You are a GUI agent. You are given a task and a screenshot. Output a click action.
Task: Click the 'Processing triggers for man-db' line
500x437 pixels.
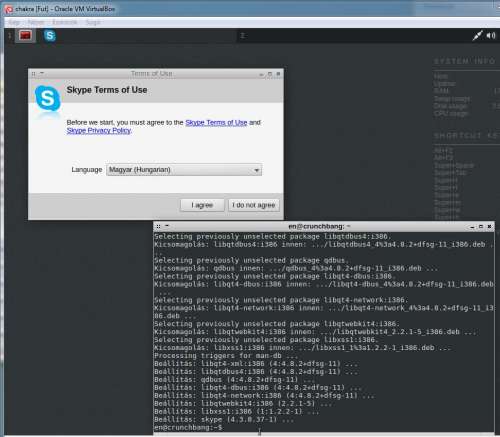pos(226,356)
